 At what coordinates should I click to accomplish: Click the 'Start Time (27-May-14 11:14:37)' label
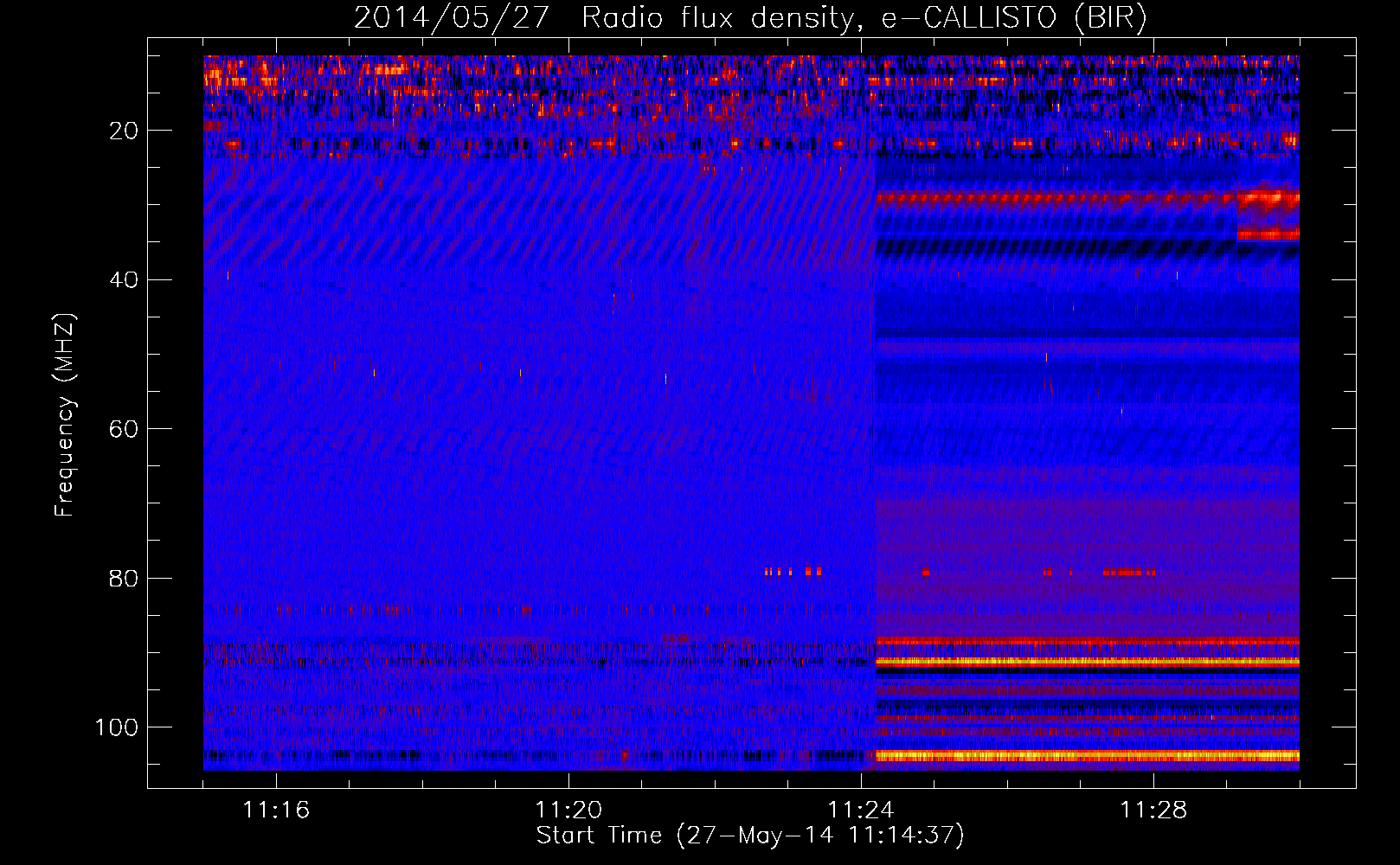point(750,836)
